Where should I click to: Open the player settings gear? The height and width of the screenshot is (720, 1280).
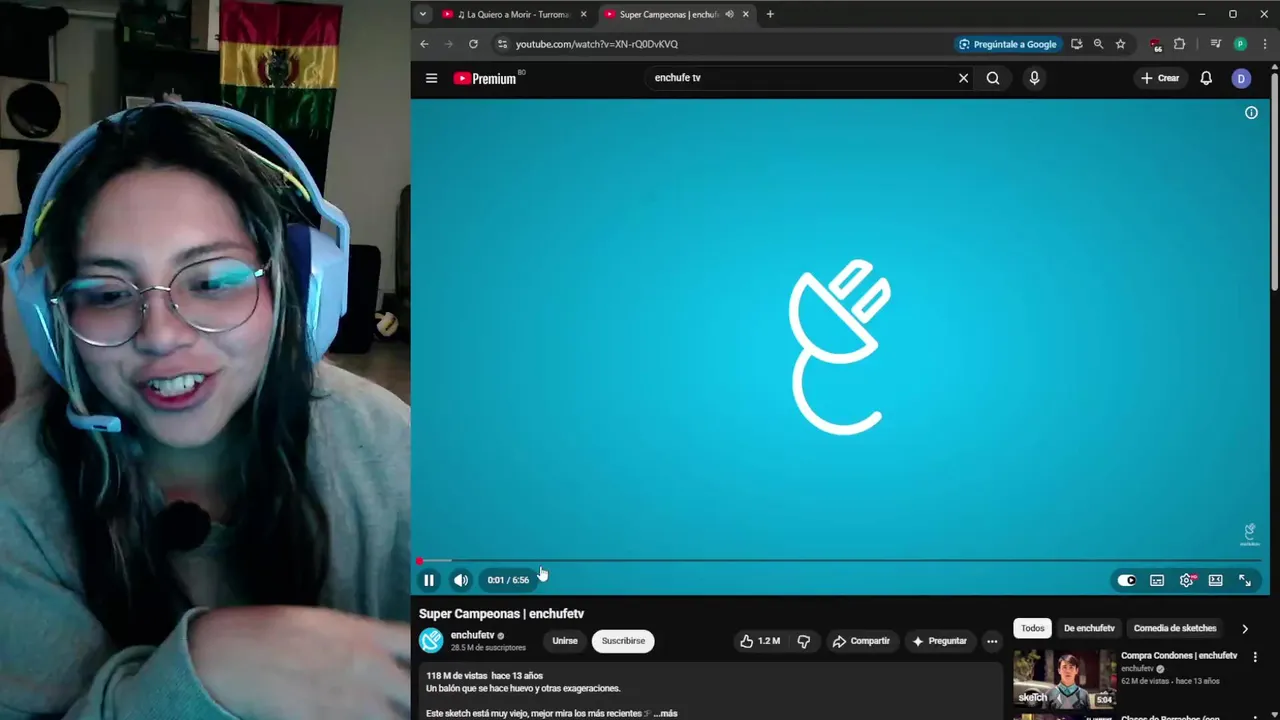[1187, 580]
